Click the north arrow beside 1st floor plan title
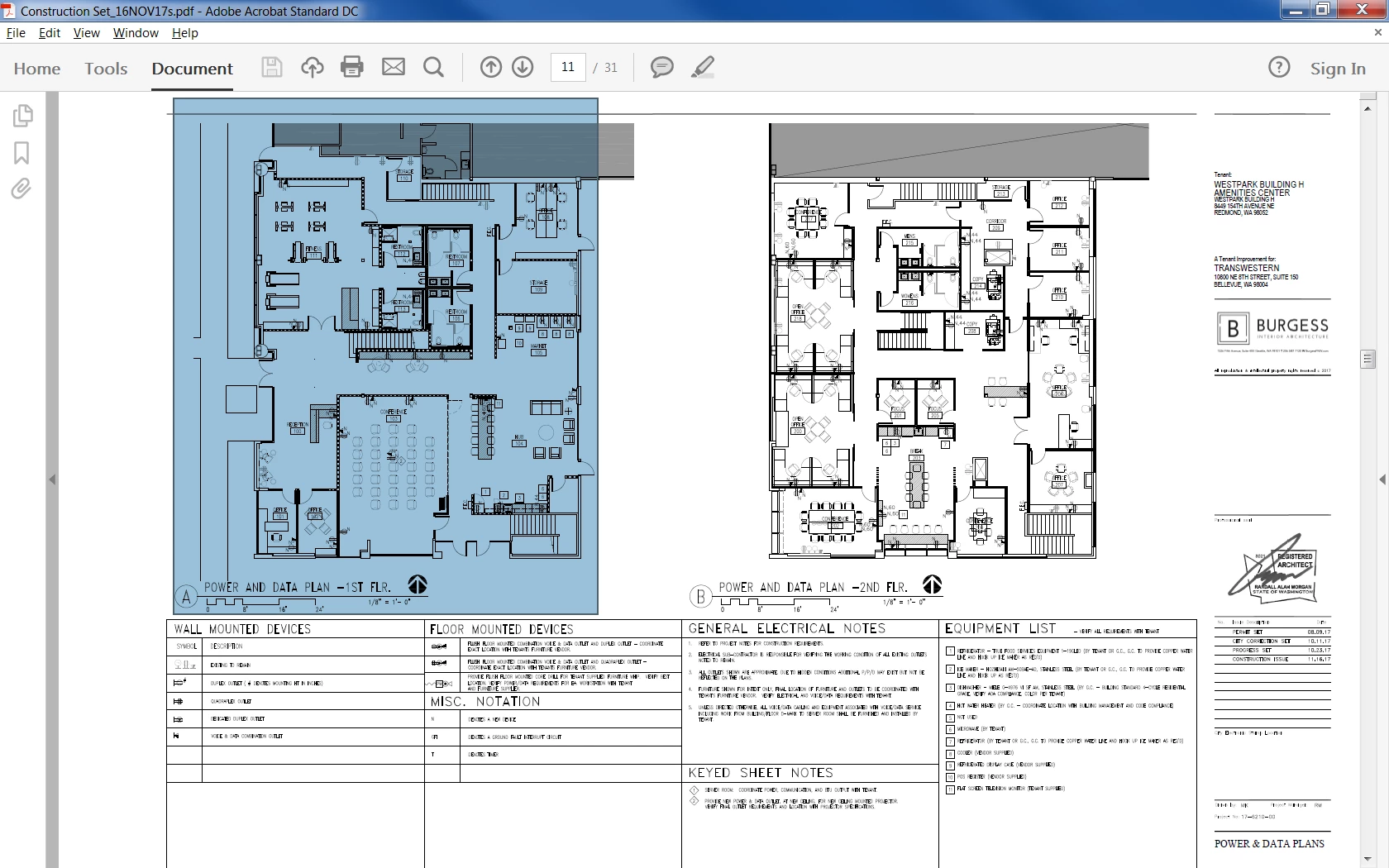This screenshot has width=1389, height=868. click(x=418, y=585)
